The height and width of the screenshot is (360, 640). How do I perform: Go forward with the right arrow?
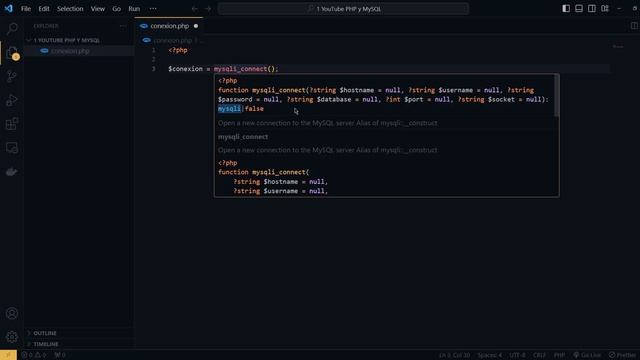208,9
